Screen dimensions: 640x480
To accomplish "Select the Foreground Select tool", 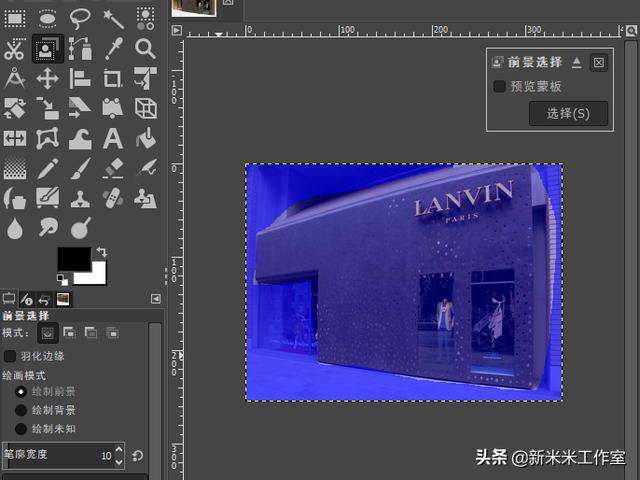I will click(48, 49).
